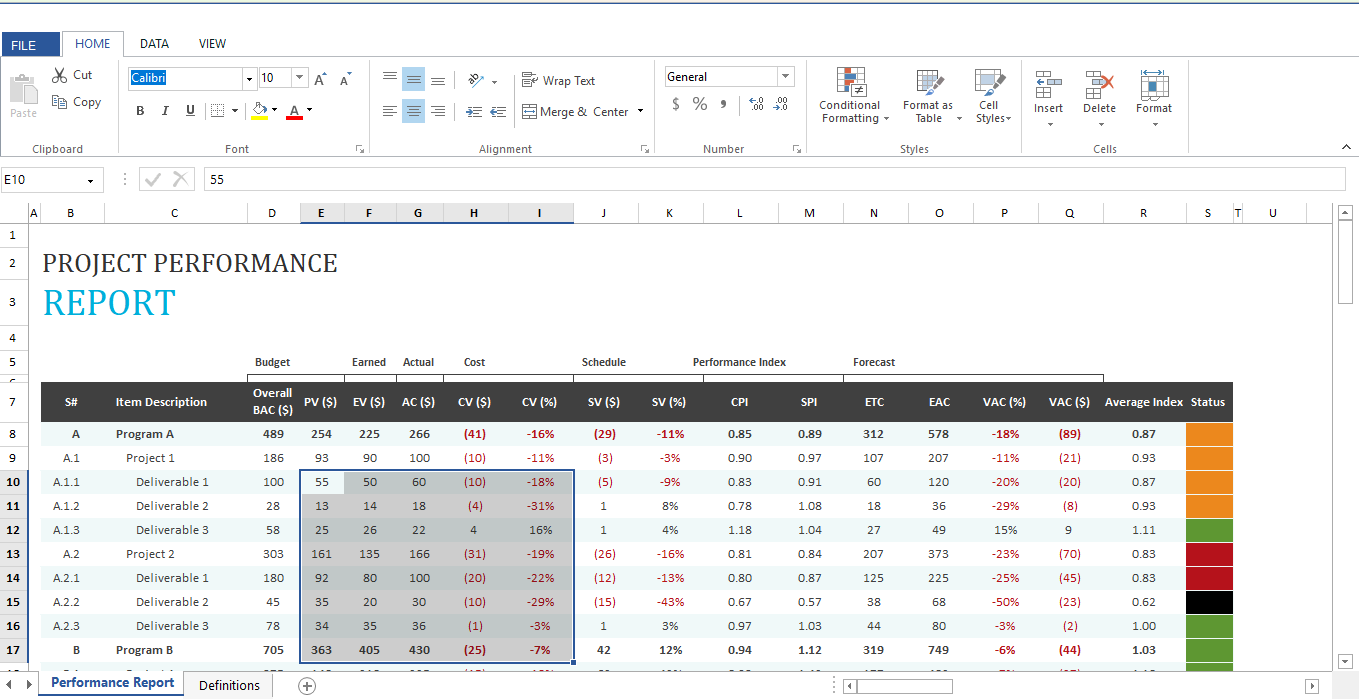This screenshot has width=1359, height=699.
Task: Select the Performance Report sheet tab
Action: pyautogui.click(x=113, y=683)
